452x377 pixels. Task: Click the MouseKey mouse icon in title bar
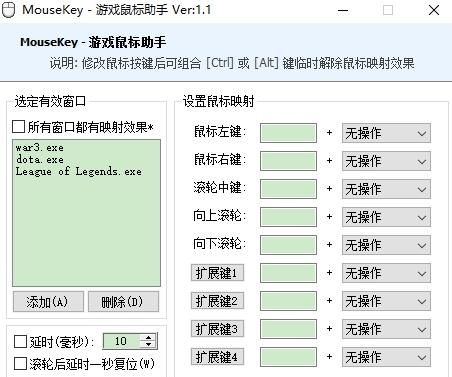point(8,10)
